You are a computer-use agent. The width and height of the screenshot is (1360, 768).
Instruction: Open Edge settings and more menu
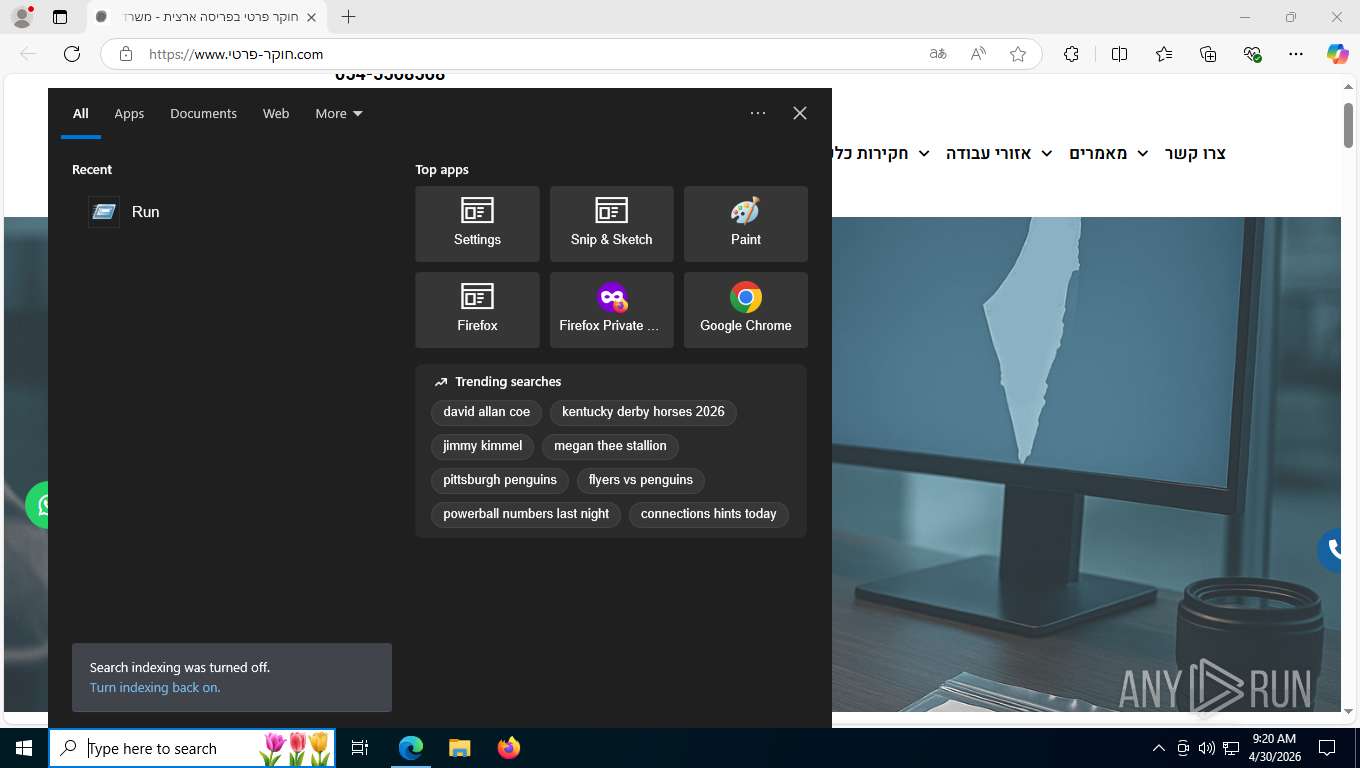pyautogui.click(x=1296, y=54)
